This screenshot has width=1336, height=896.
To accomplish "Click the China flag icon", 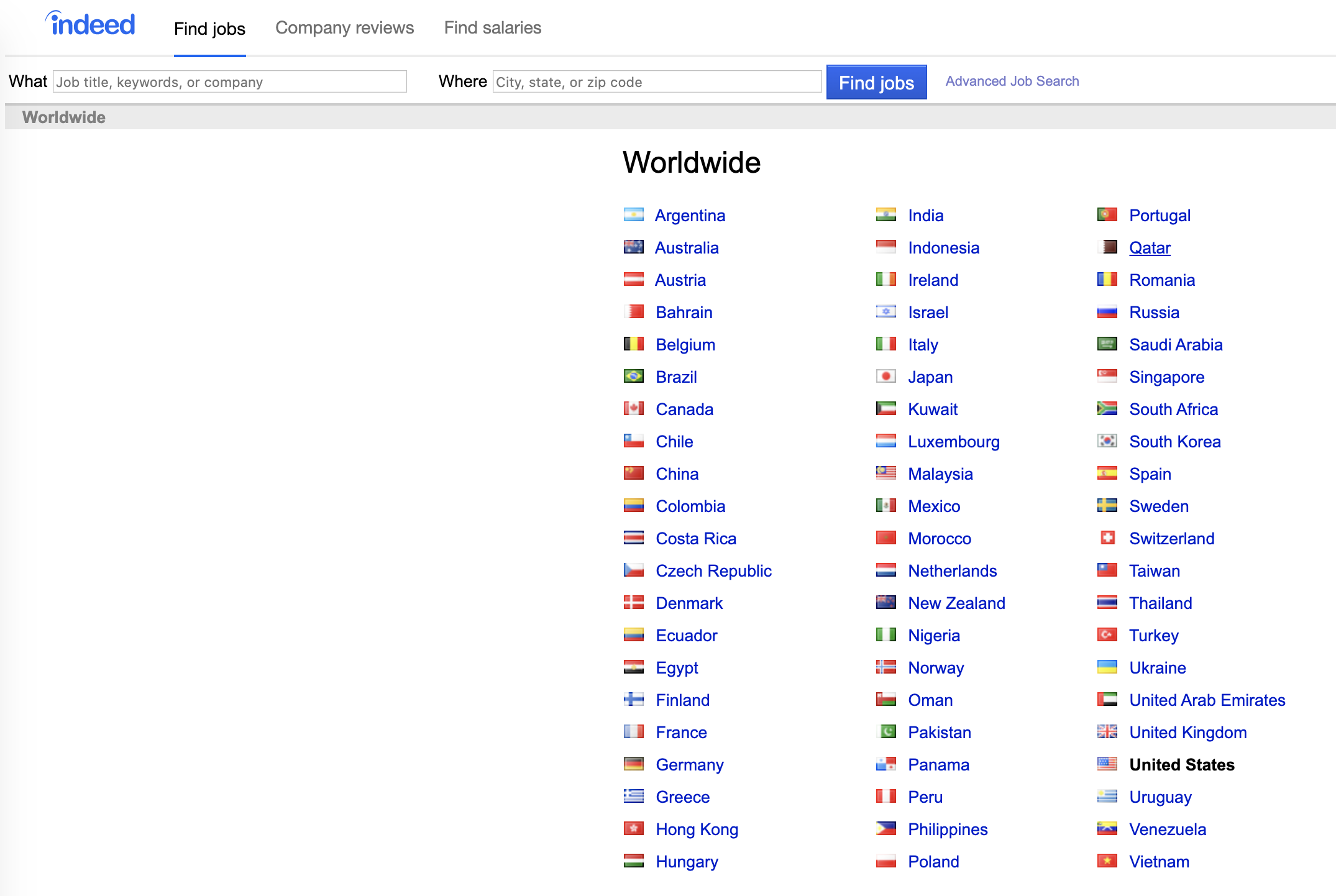I will coord(633,473).
